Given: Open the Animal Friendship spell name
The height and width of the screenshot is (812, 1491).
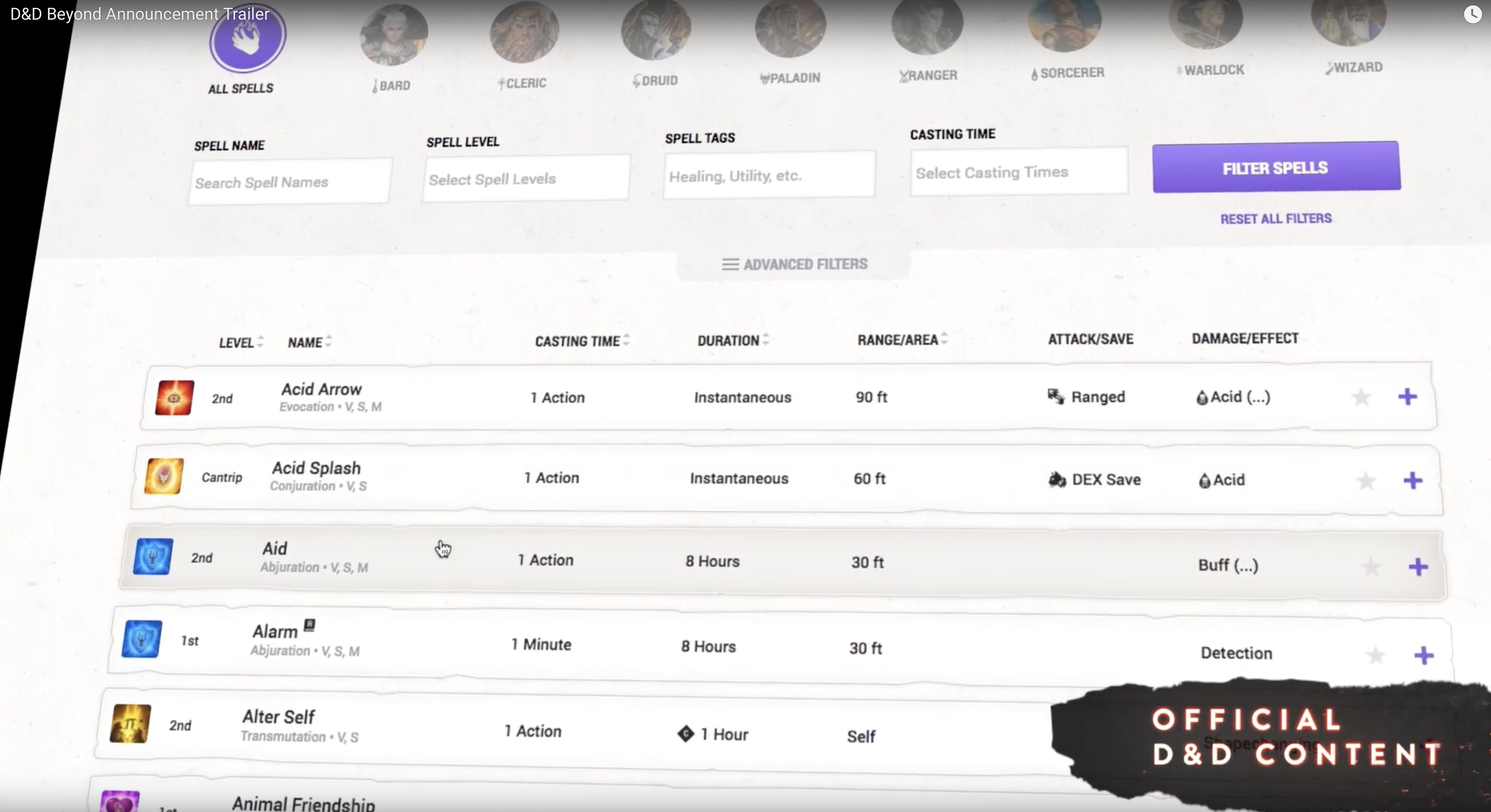Looking at the screenshot, I should [x=303, y=804].
